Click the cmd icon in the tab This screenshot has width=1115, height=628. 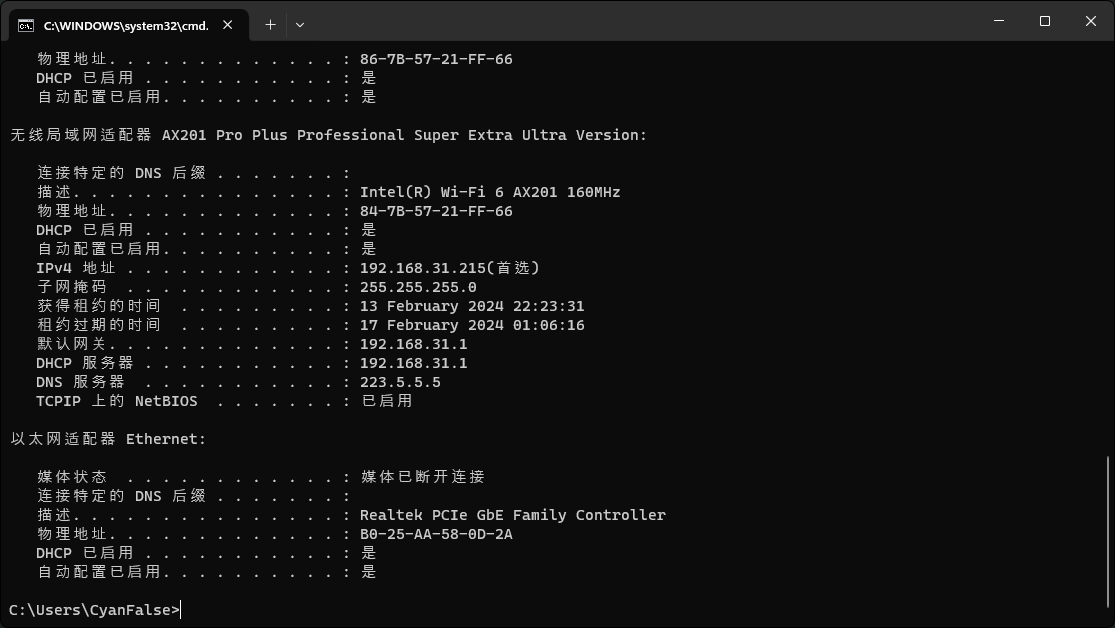(26, 26)
